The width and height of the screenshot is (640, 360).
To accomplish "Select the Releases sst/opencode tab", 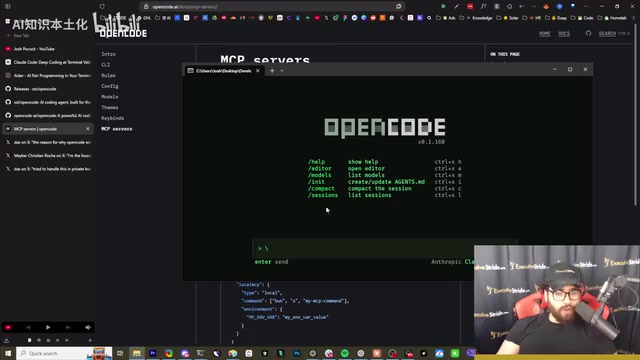I will tap(48, 89).
